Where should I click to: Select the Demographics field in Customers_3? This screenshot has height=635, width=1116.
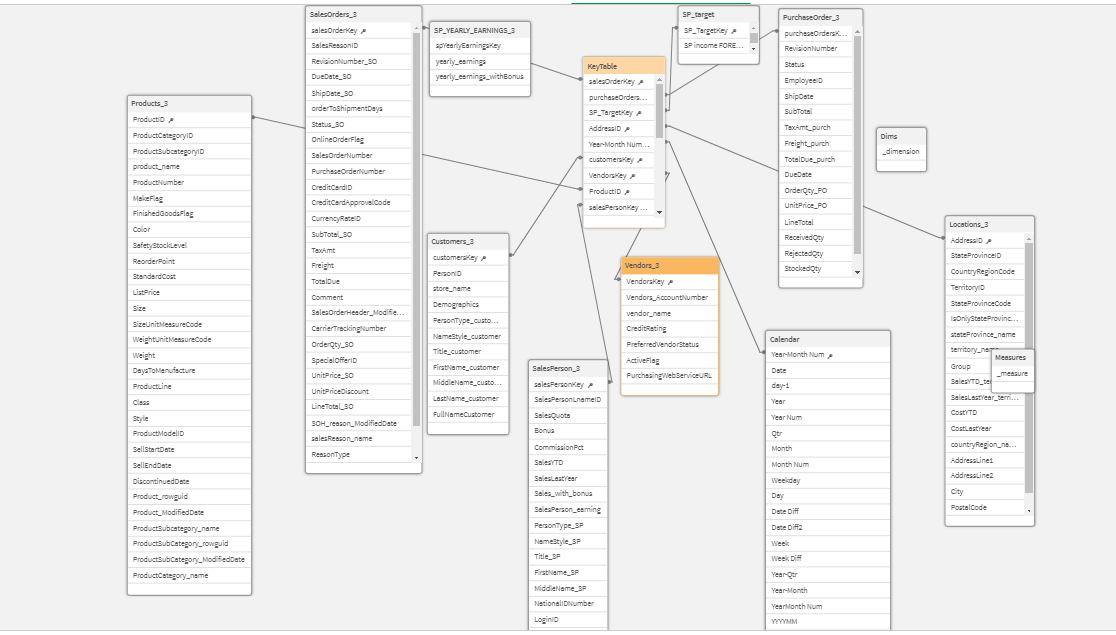click(x=462, y=303)
